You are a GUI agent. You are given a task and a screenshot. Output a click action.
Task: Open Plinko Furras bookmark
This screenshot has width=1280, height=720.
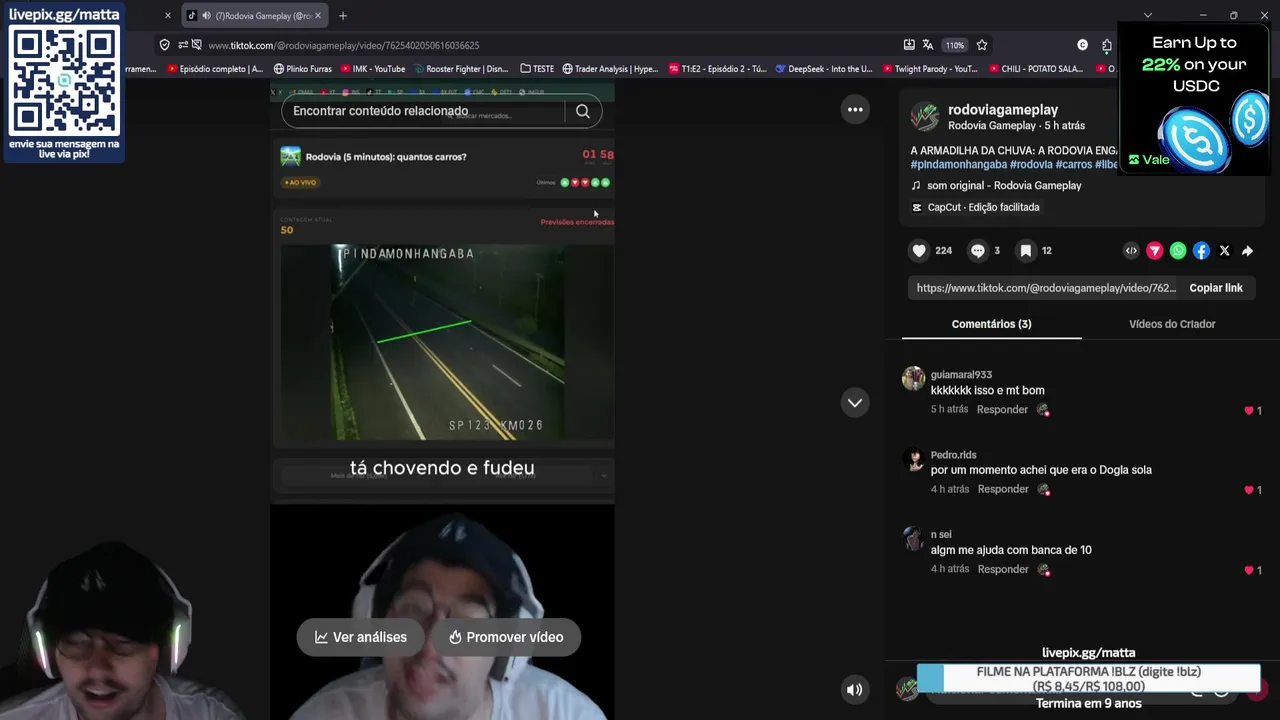coord(301,69)
